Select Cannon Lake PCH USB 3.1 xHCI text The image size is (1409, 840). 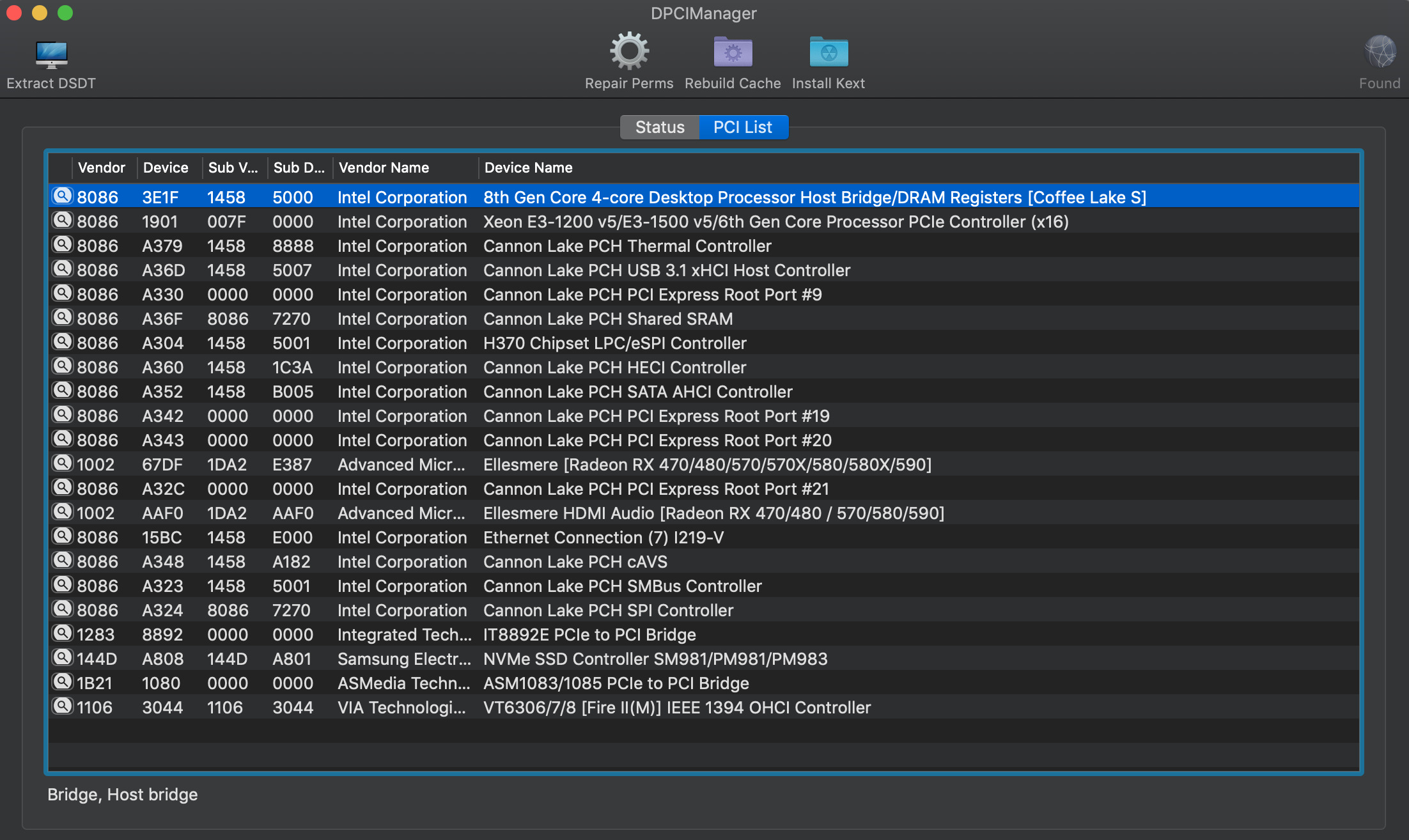coord(667,270)
